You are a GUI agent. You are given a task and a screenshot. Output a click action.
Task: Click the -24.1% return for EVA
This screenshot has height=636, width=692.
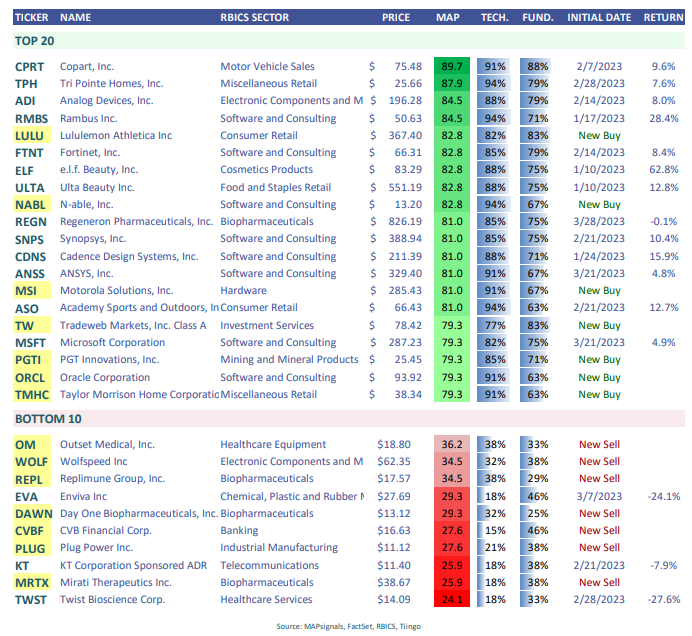(663, 497)
